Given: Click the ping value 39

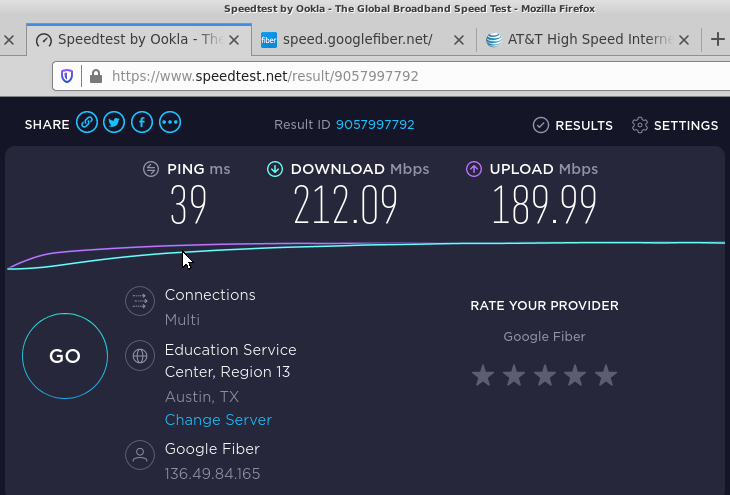Looking at the screenshot, I should tap(188, 205).
